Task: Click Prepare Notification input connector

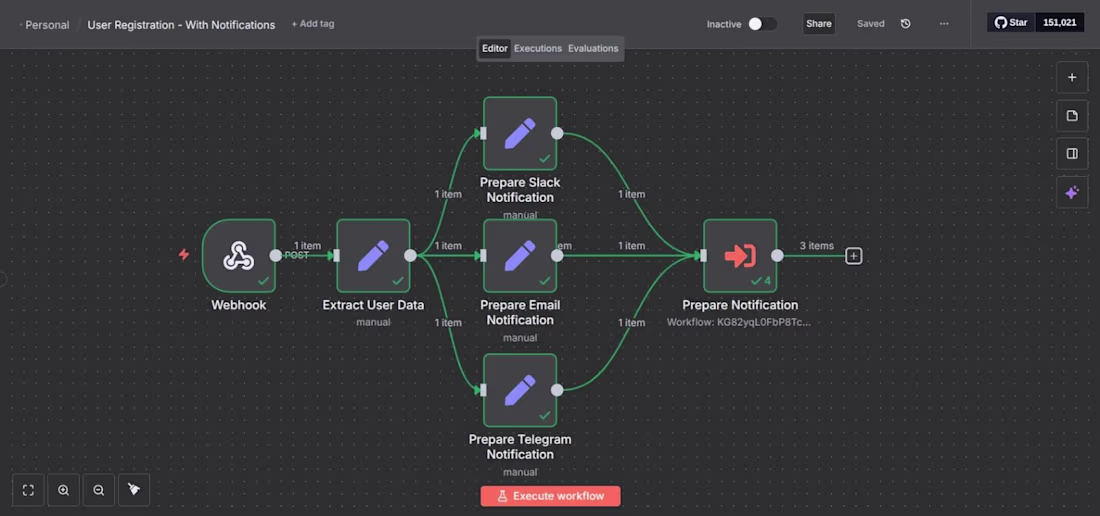Action: coord(704,256)
